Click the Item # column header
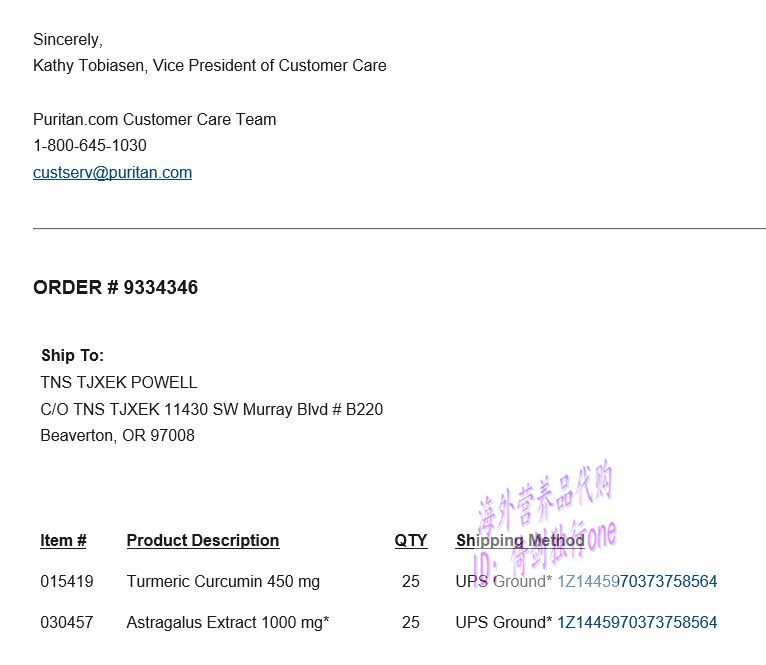 pos(63,540)
